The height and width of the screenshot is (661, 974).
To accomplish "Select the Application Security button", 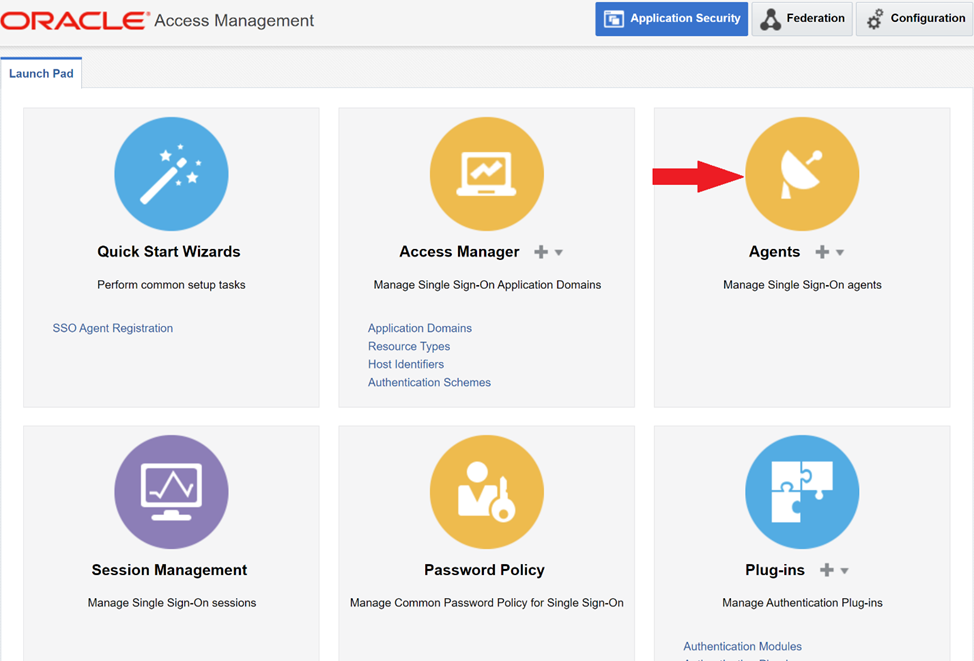I will click(x=672, y=19).
